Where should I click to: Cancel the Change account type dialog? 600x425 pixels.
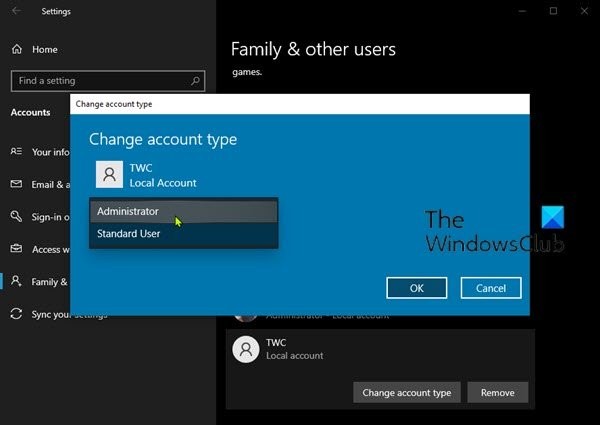point(491,288)
